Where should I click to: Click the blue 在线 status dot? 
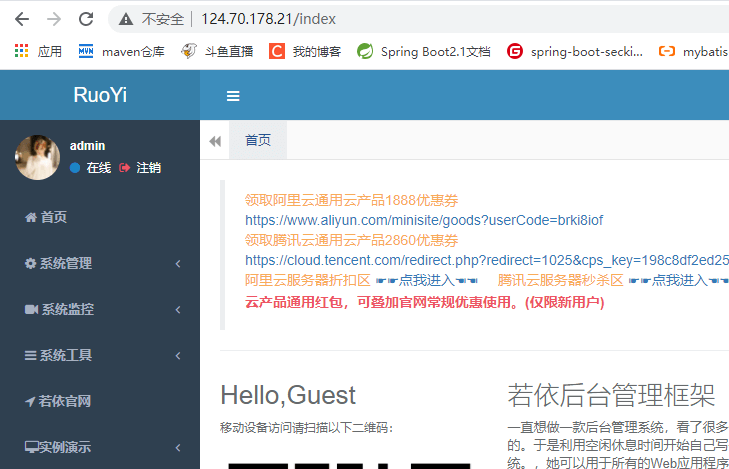click(x=75, y=168)
